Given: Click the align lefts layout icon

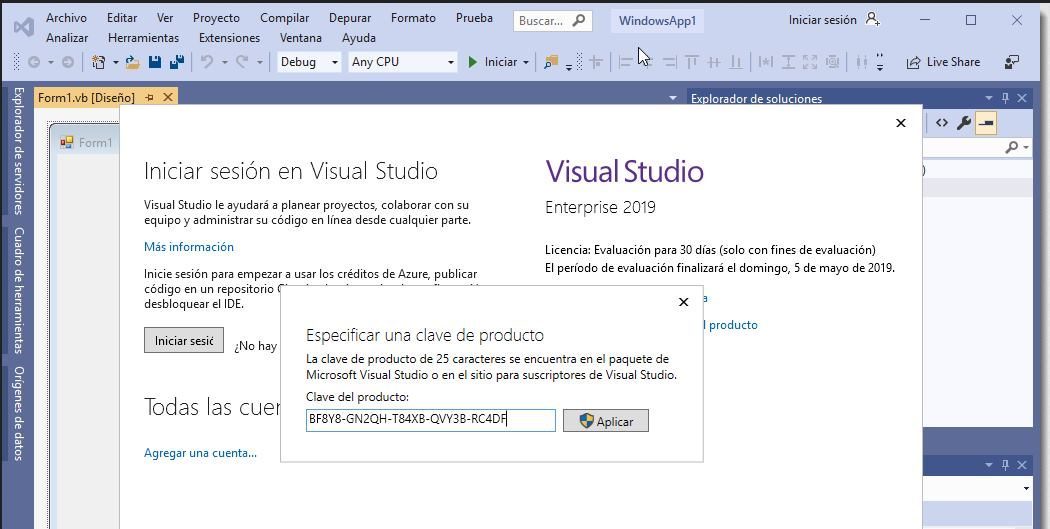Looking at the screenshot, I should [625, 62].
